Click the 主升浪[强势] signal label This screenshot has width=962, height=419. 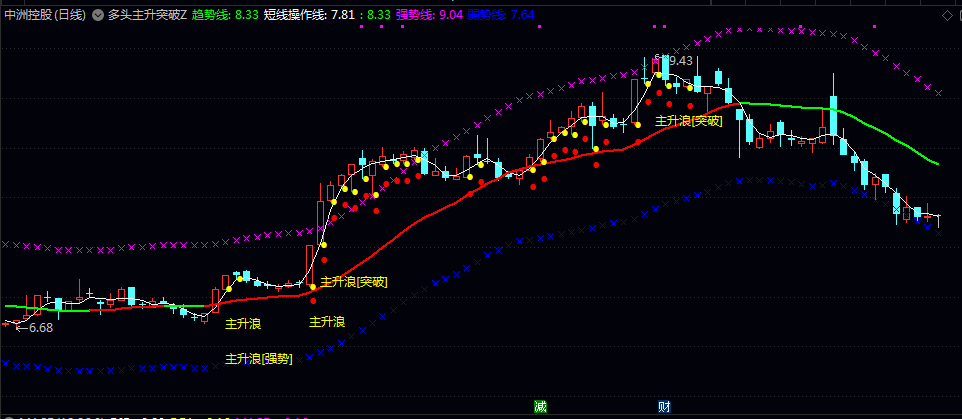pyautogui.click(x=259, y=358)
